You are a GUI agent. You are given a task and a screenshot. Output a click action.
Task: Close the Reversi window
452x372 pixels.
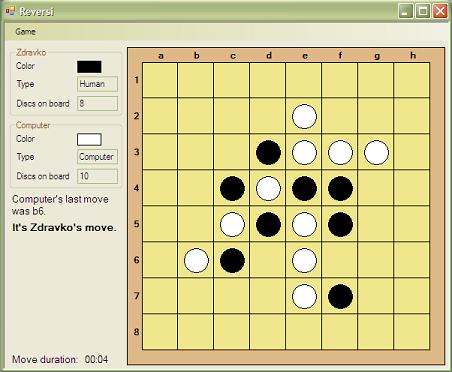[440, 11]
